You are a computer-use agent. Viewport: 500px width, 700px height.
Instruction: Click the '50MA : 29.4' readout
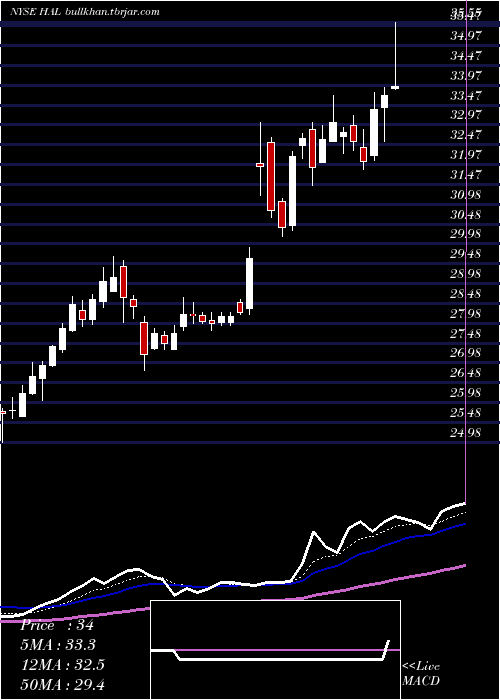tap(62, 684)
